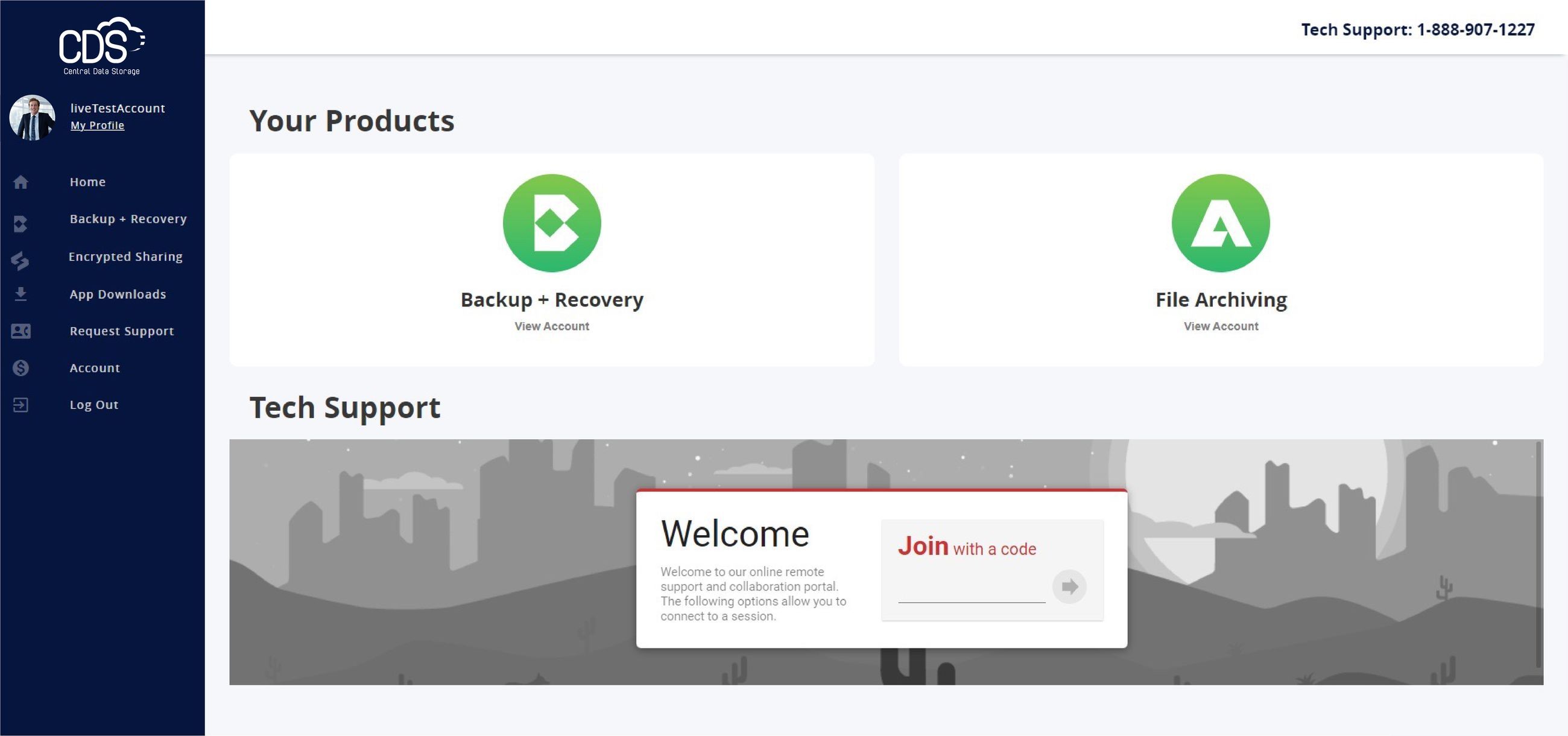1568x736 pixels.
Task: Click the Account dollar sign icon
Action: (21, 369)
